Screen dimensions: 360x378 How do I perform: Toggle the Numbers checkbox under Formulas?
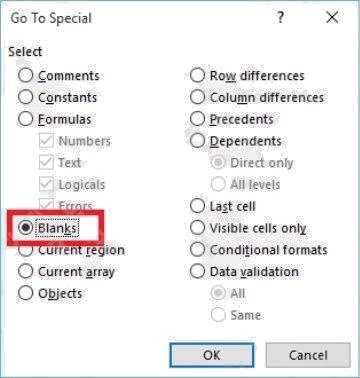click(46, 141)
